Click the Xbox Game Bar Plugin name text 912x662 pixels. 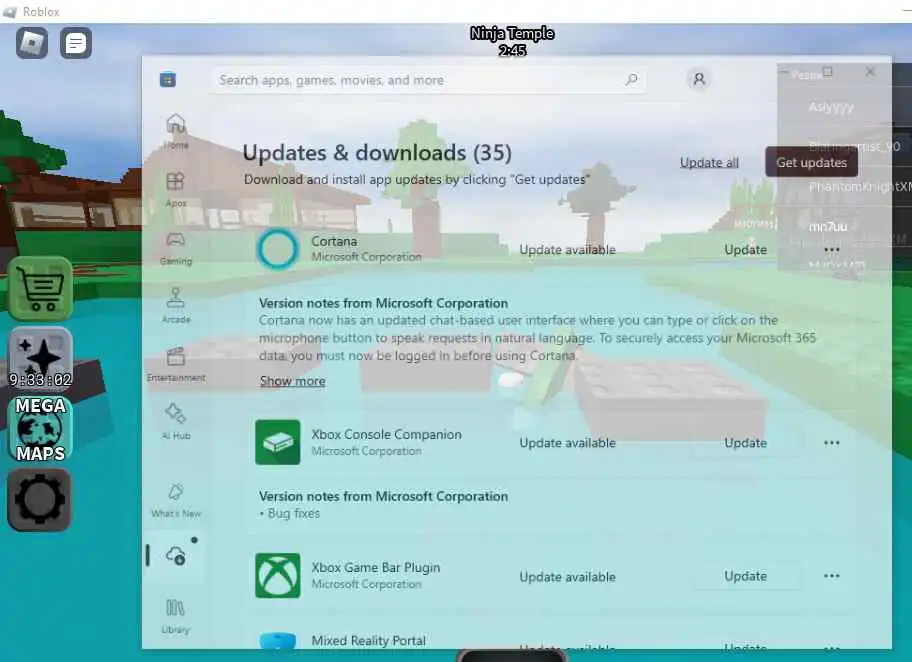click(x=376, y=567)
